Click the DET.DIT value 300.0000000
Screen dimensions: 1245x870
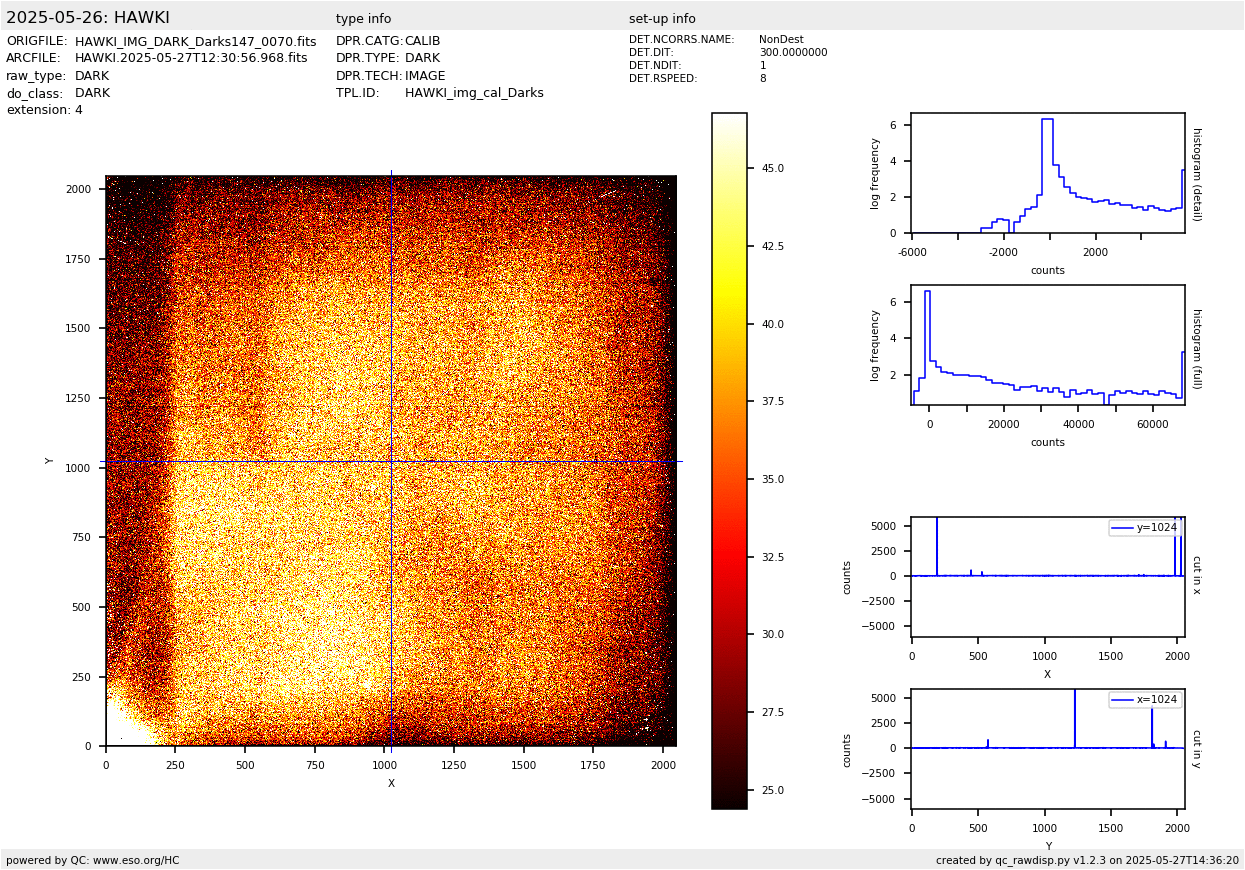(x=793, y=53)
